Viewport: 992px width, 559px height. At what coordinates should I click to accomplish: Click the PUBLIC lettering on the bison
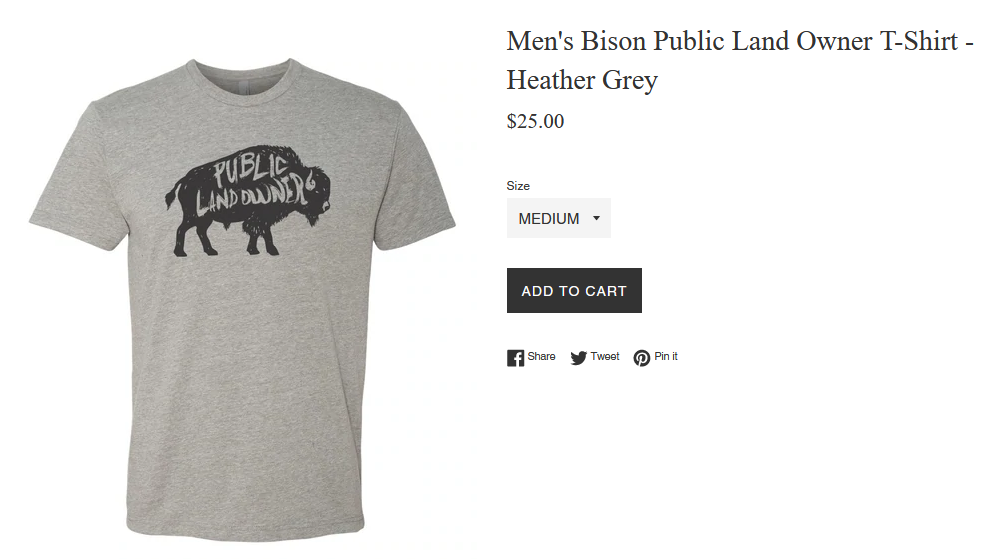pyautogui.click(x=250, y=170)
